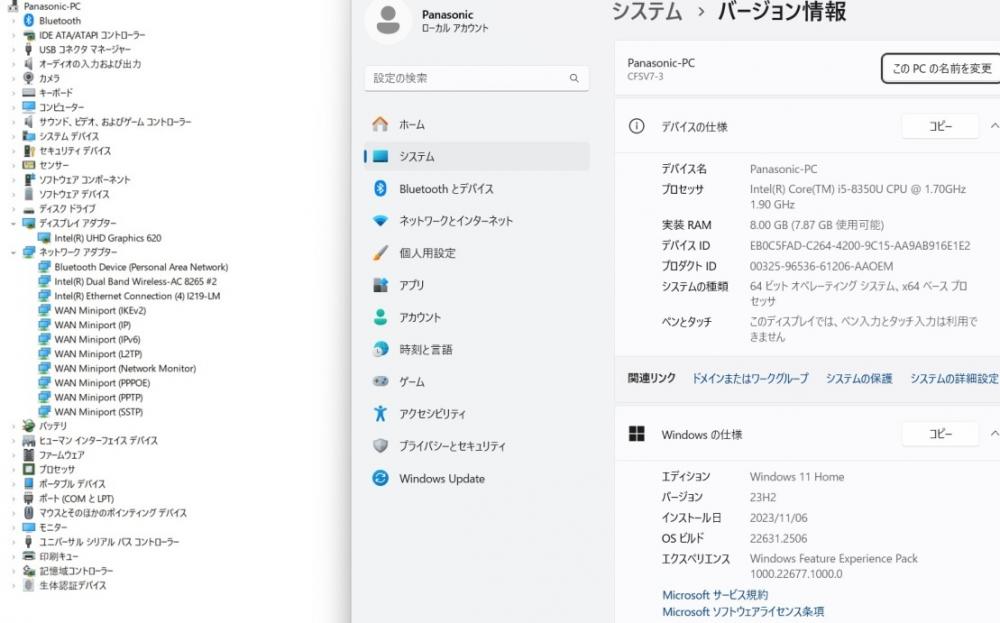The image size is (1000, 623).
Task: Open システムの保護 link
Action: click(x=859, y=378)
